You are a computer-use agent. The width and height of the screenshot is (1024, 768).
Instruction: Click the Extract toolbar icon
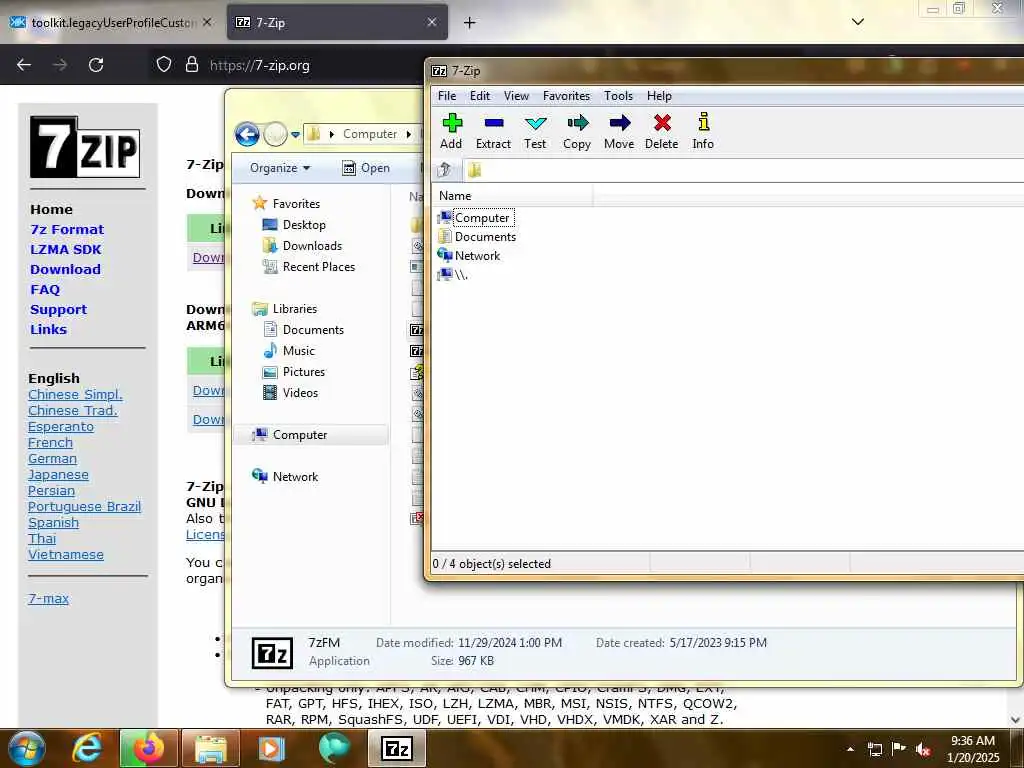point(493,131)
